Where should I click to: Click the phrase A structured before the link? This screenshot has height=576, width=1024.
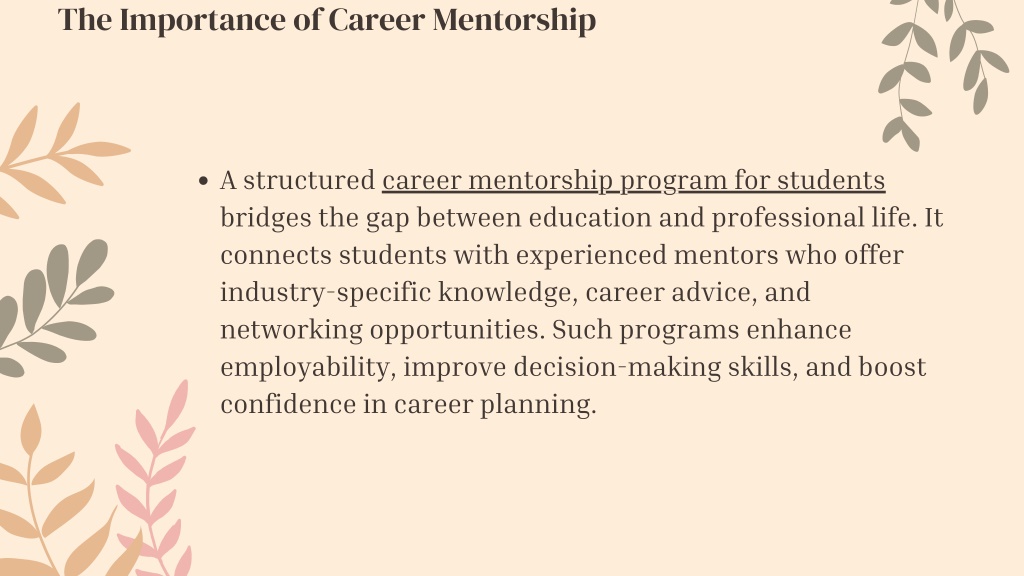[297, 181]
